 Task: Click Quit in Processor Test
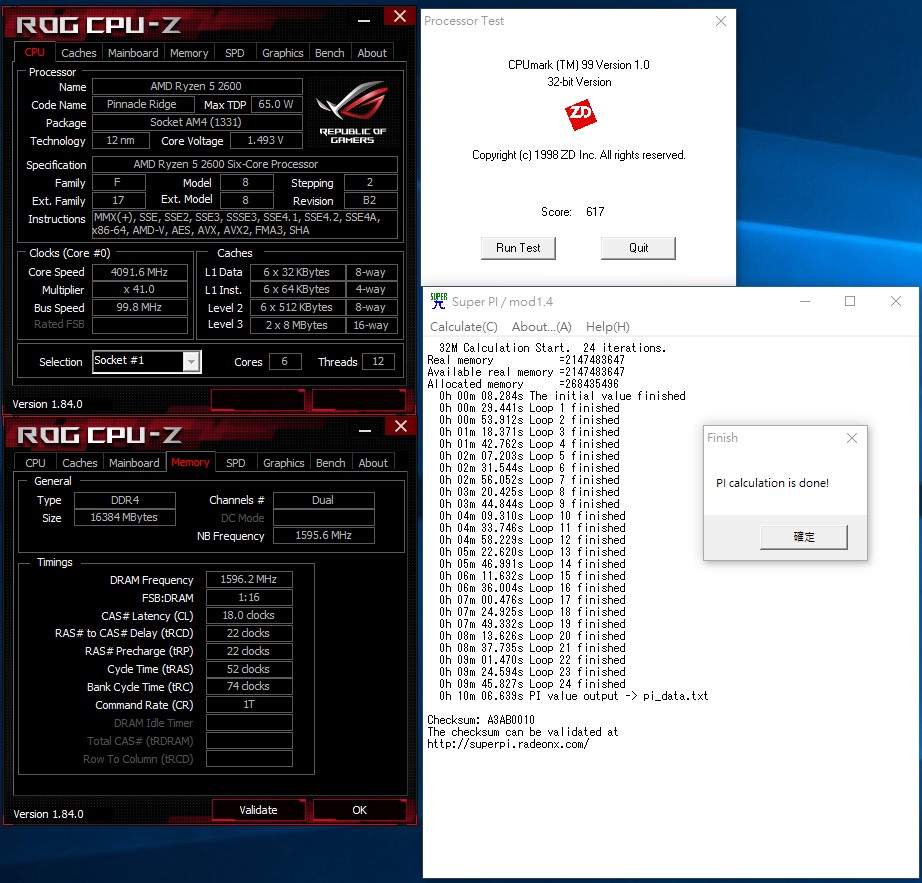tap(638, 248)
